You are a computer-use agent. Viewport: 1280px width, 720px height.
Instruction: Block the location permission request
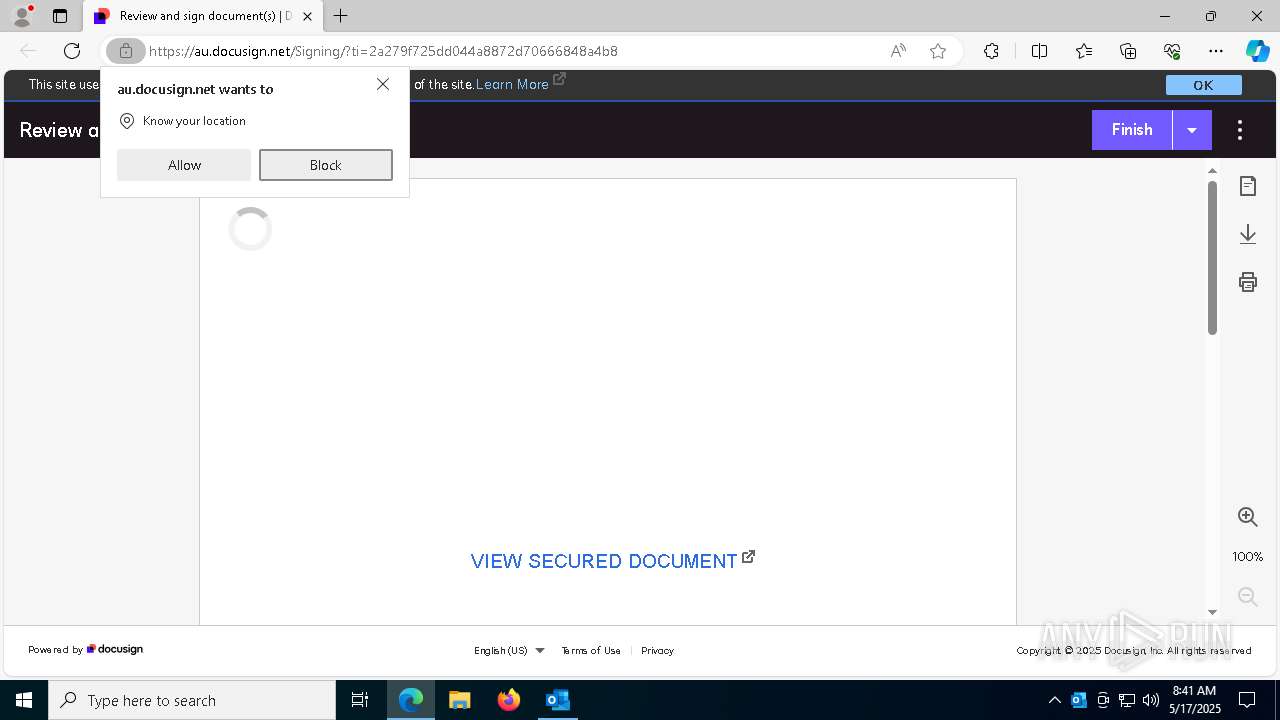[x=326, y=165]
